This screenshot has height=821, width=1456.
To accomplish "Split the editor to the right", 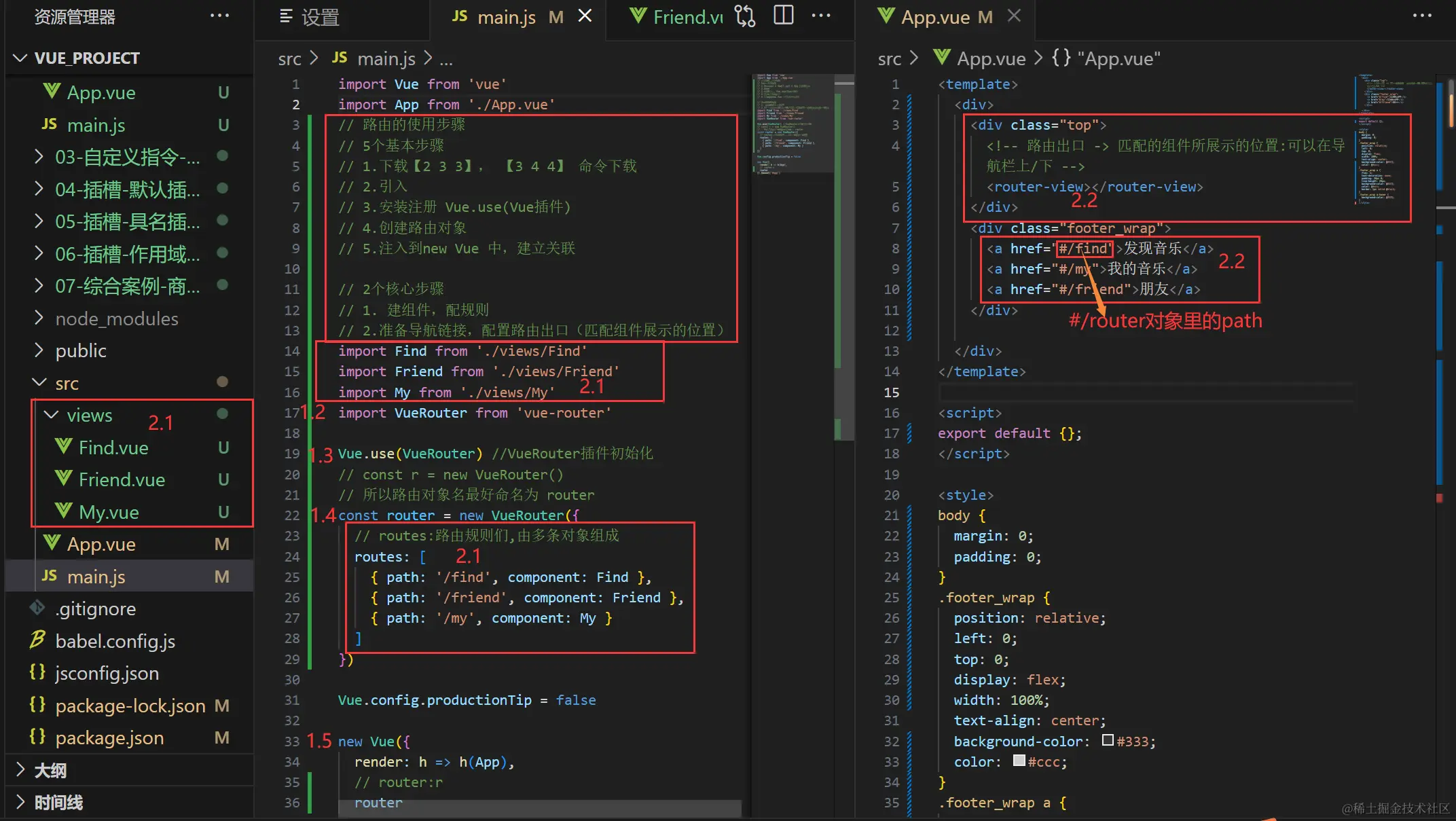I will click(x=784, y=16).
